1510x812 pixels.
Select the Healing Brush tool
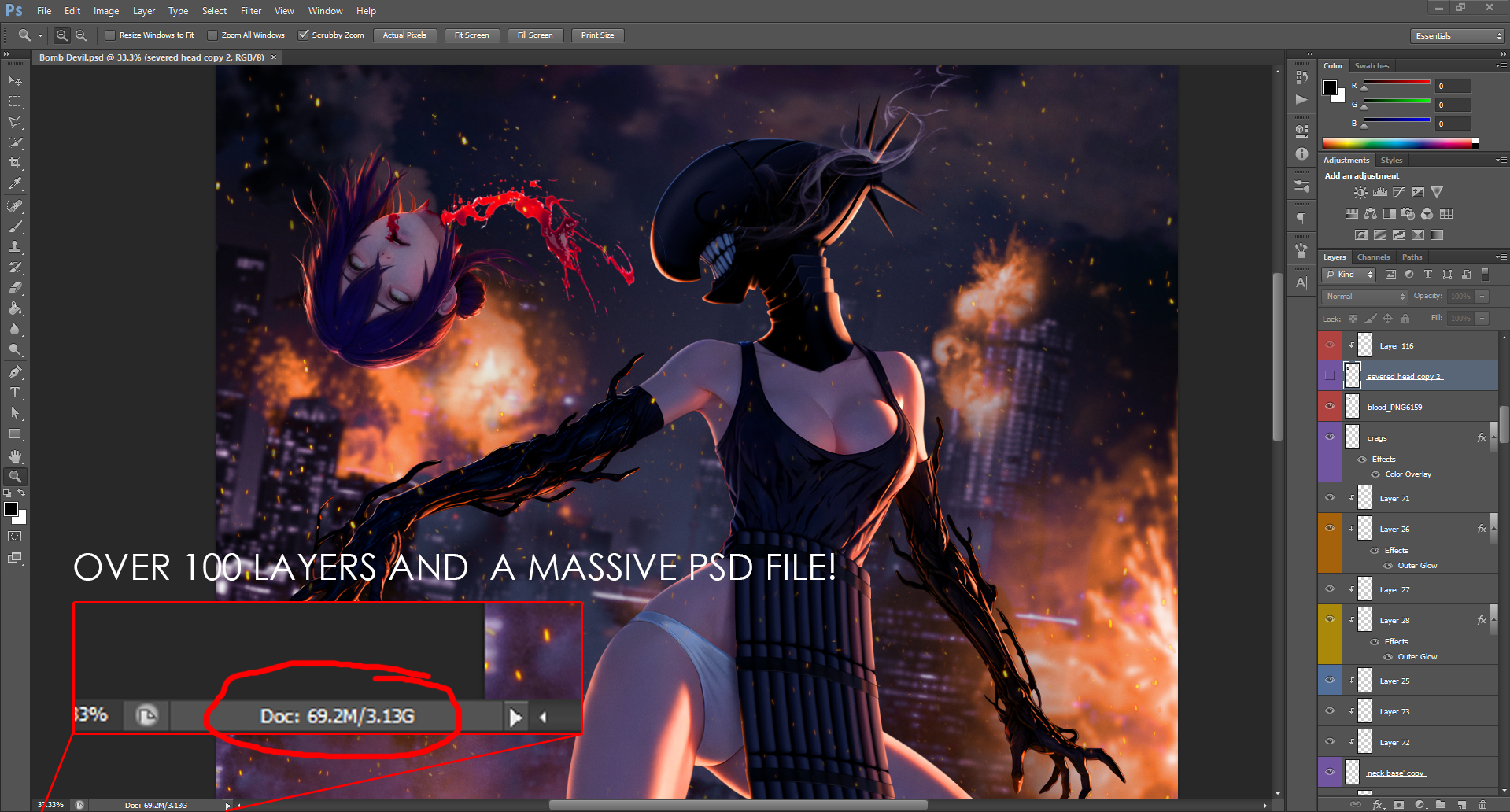(x=15, y=206)
